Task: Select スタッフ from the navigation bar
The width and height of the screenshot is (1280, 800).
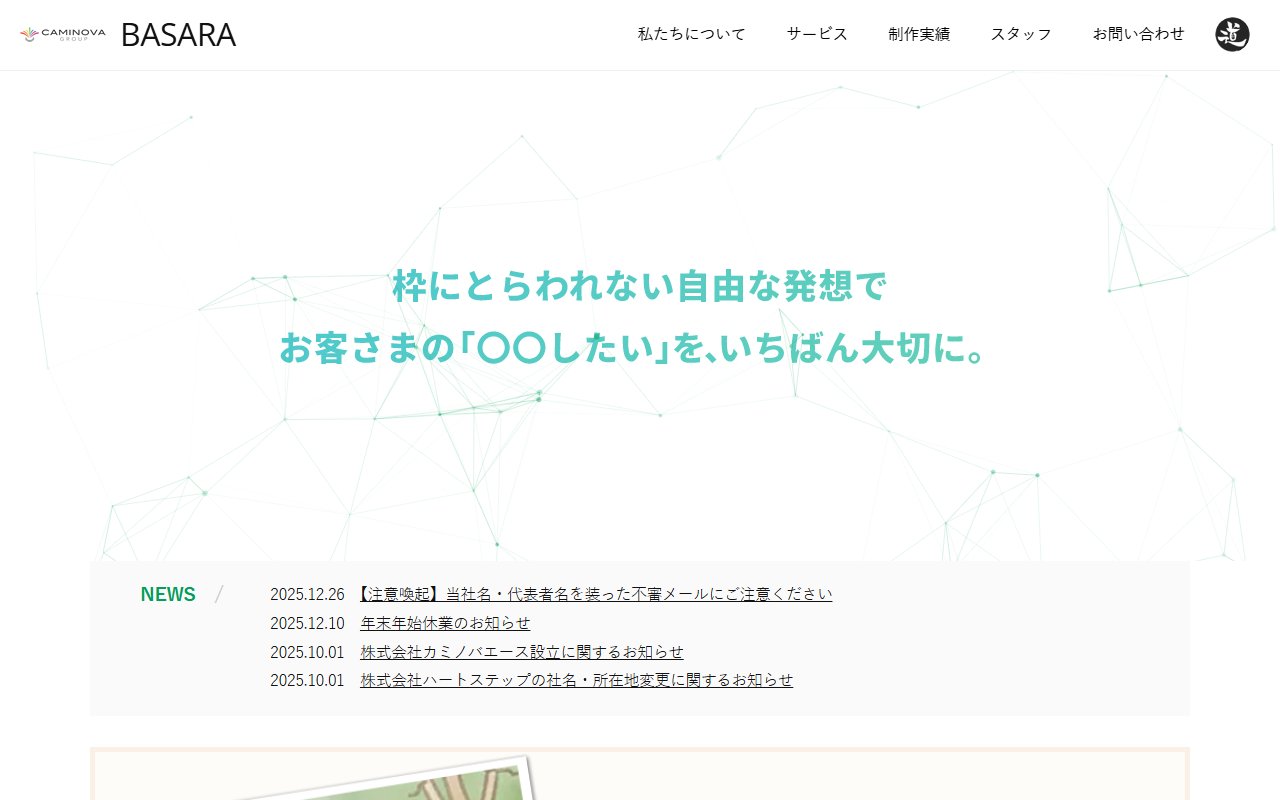Action: coord(1021,34)
